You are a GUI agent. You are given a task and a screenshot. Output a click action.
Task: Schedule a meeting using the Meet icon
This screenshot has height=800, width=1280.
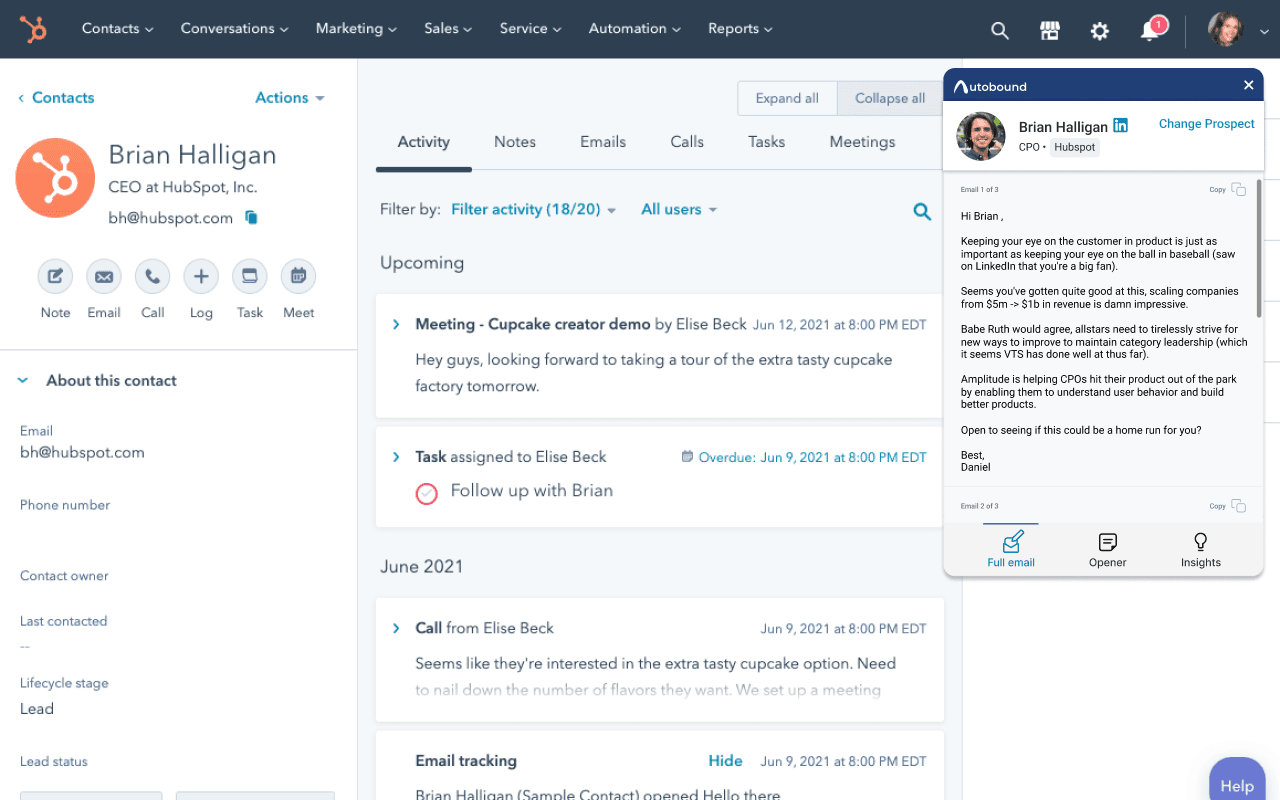(x=298, y=276)
